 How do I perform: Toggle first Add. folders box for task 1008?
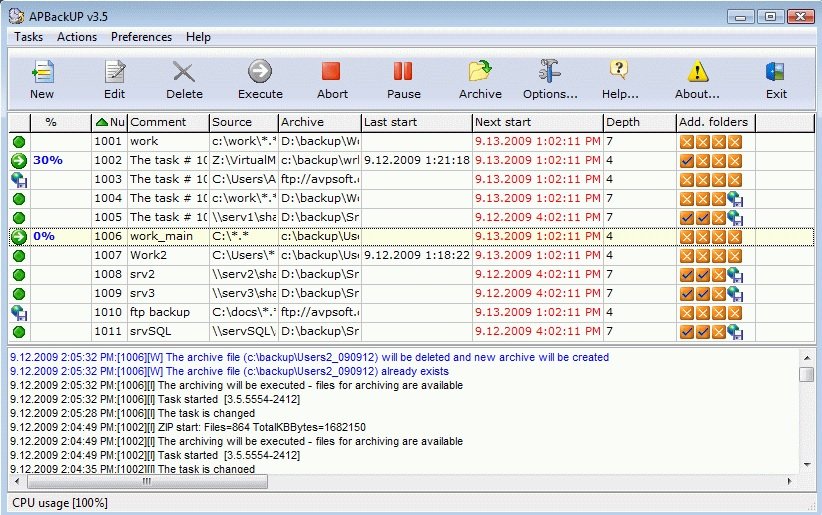[687, 275]
